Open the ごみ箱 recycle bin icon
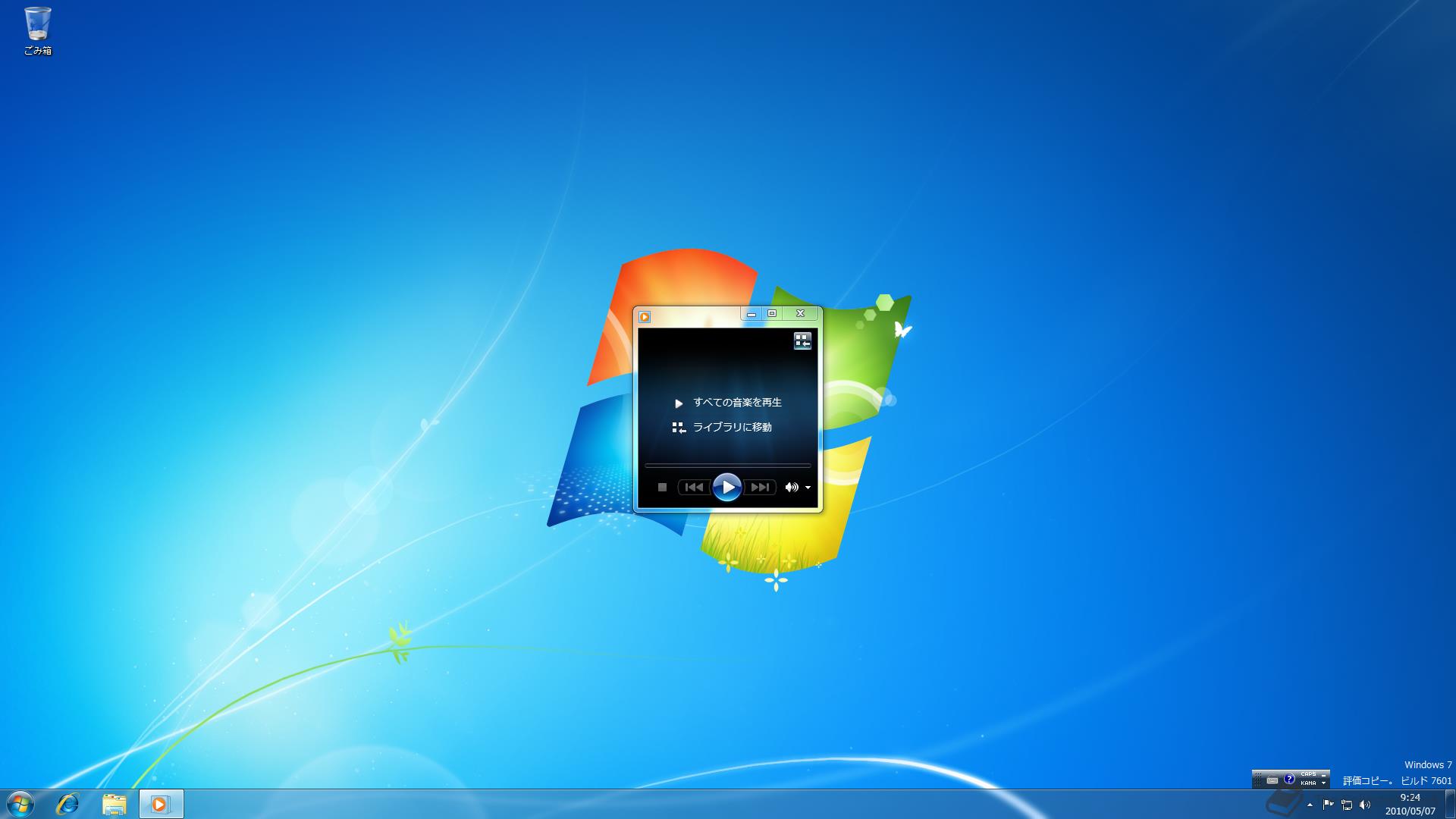The width and height of the screenshot is (1456, 819). pyautogui.click(x=37, y=31)
